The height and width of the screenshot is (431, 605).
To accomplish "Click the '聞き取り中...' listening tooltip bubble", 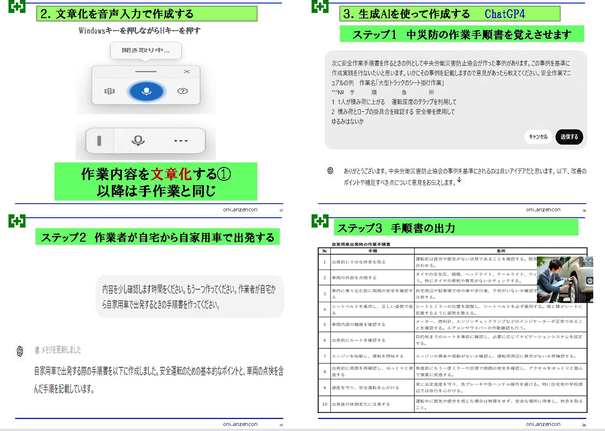I will (146, 50).
